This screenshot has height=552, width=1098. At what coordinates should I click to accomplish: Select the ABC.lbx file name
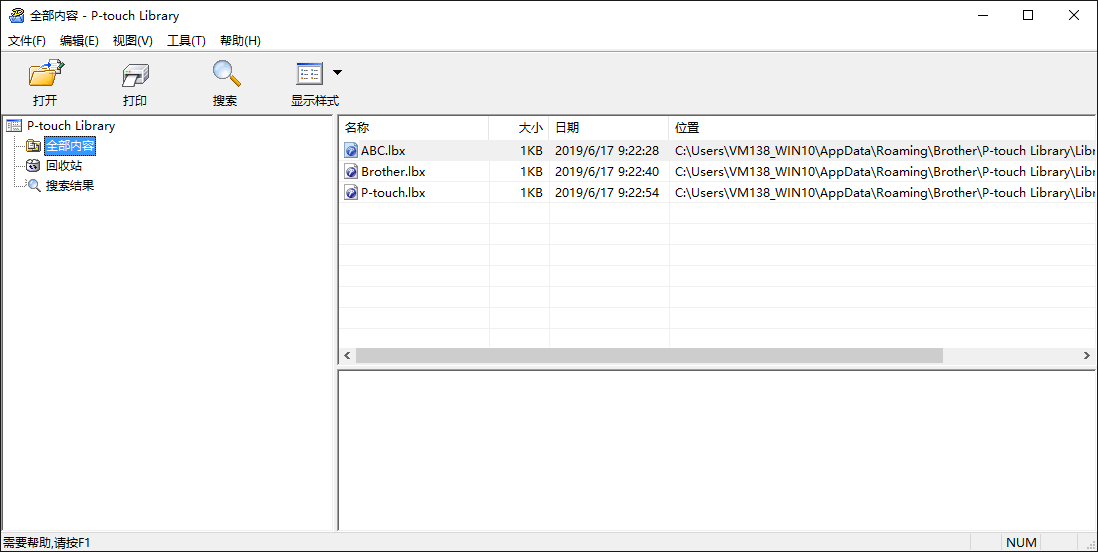pos(383,151)
